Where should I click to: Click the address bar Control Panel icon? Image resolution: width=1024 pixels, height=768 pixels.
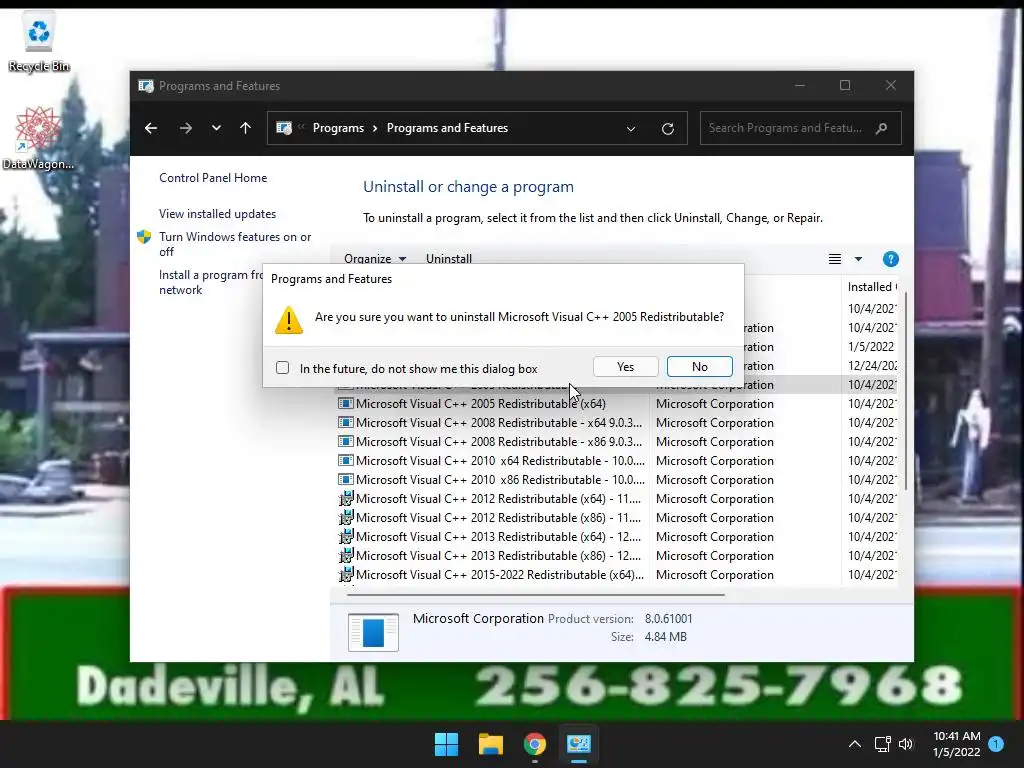284,128
